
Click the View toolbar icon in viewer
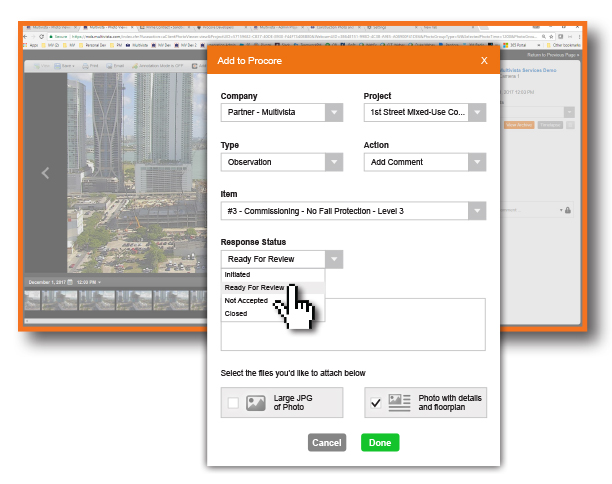(x=41, y=66)
